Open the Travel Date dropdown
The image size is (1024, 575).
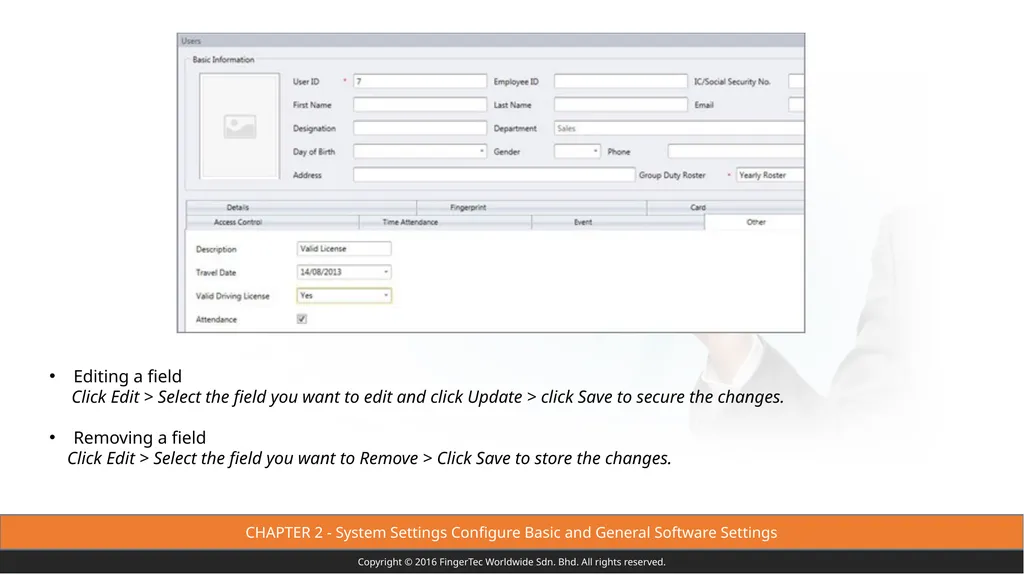[x=344, y=272]
